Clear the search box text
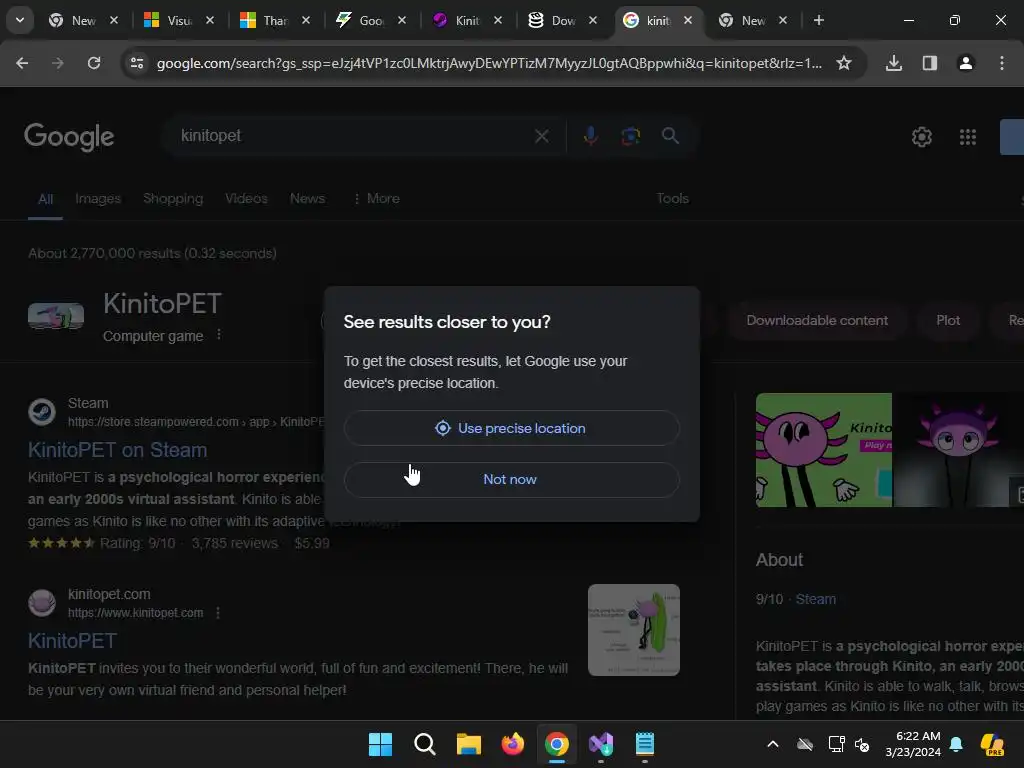The width and height of the screenshot is (1024, 768). (541, 136)
